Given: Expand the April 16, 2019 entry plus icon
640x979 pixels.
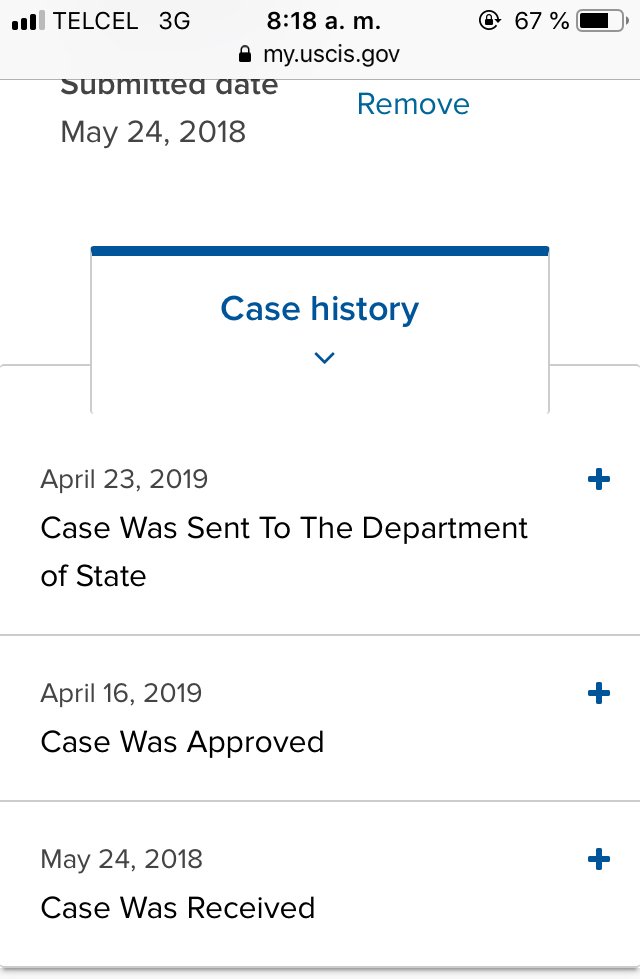Looking at the screenshot, I should click(x=598, y=693).
